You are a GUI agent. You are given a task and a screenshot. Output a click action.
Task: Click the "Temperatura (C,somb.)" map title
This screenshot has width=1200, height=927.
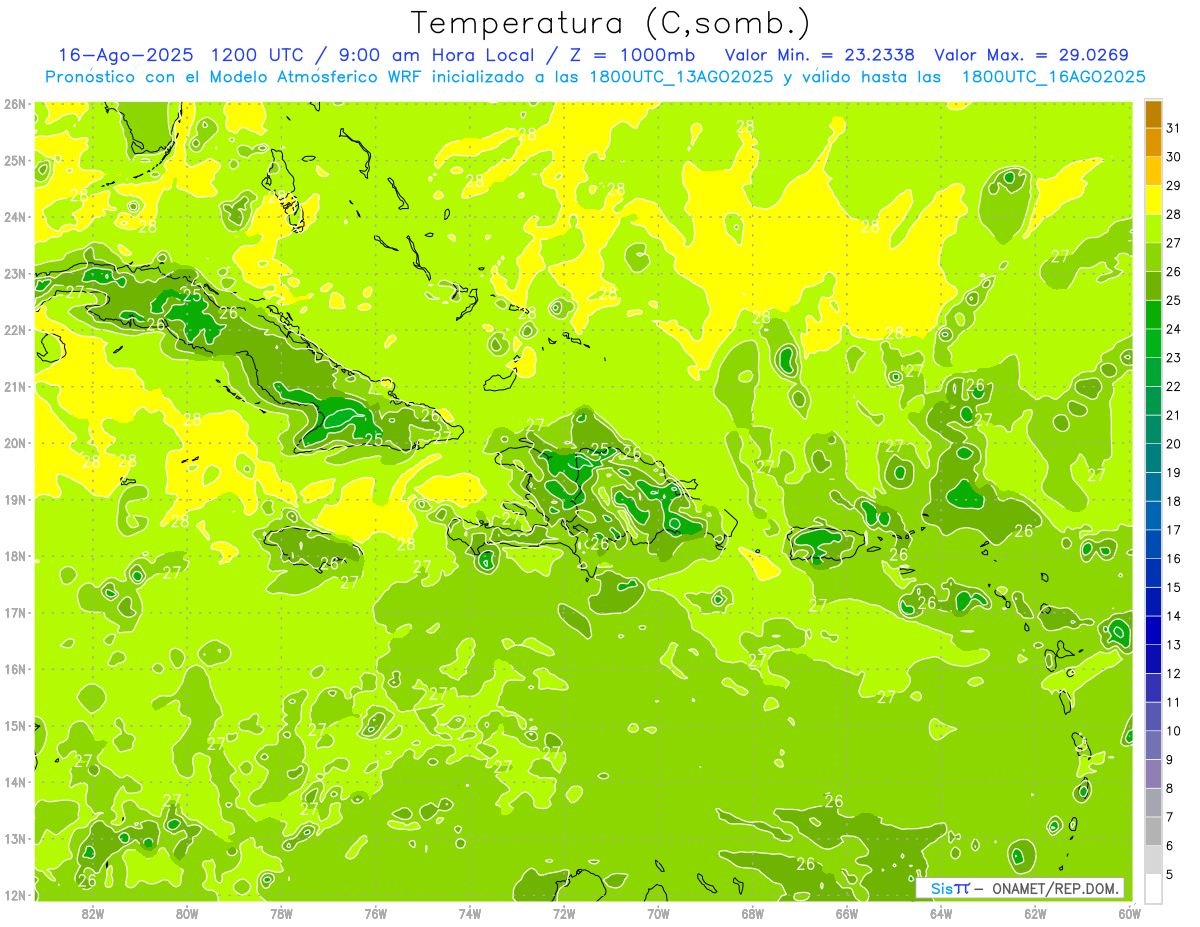click(x=609, y=24)
